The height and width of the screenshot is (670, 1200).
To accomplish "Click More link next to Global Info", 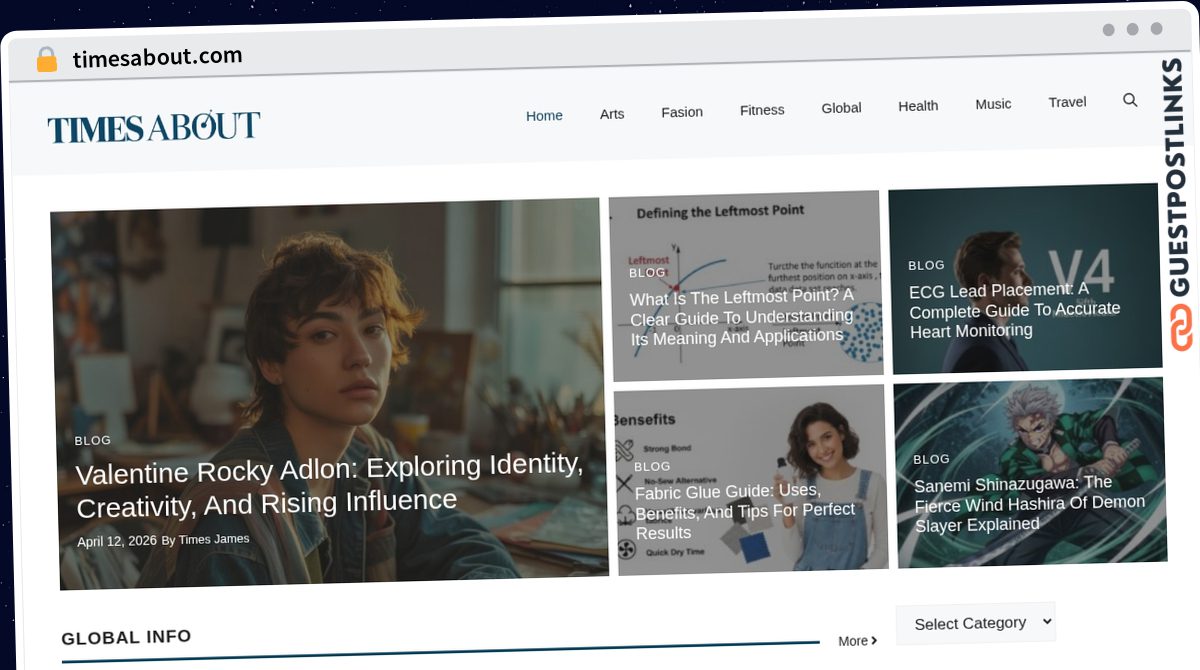I will [x=858, y=641].
